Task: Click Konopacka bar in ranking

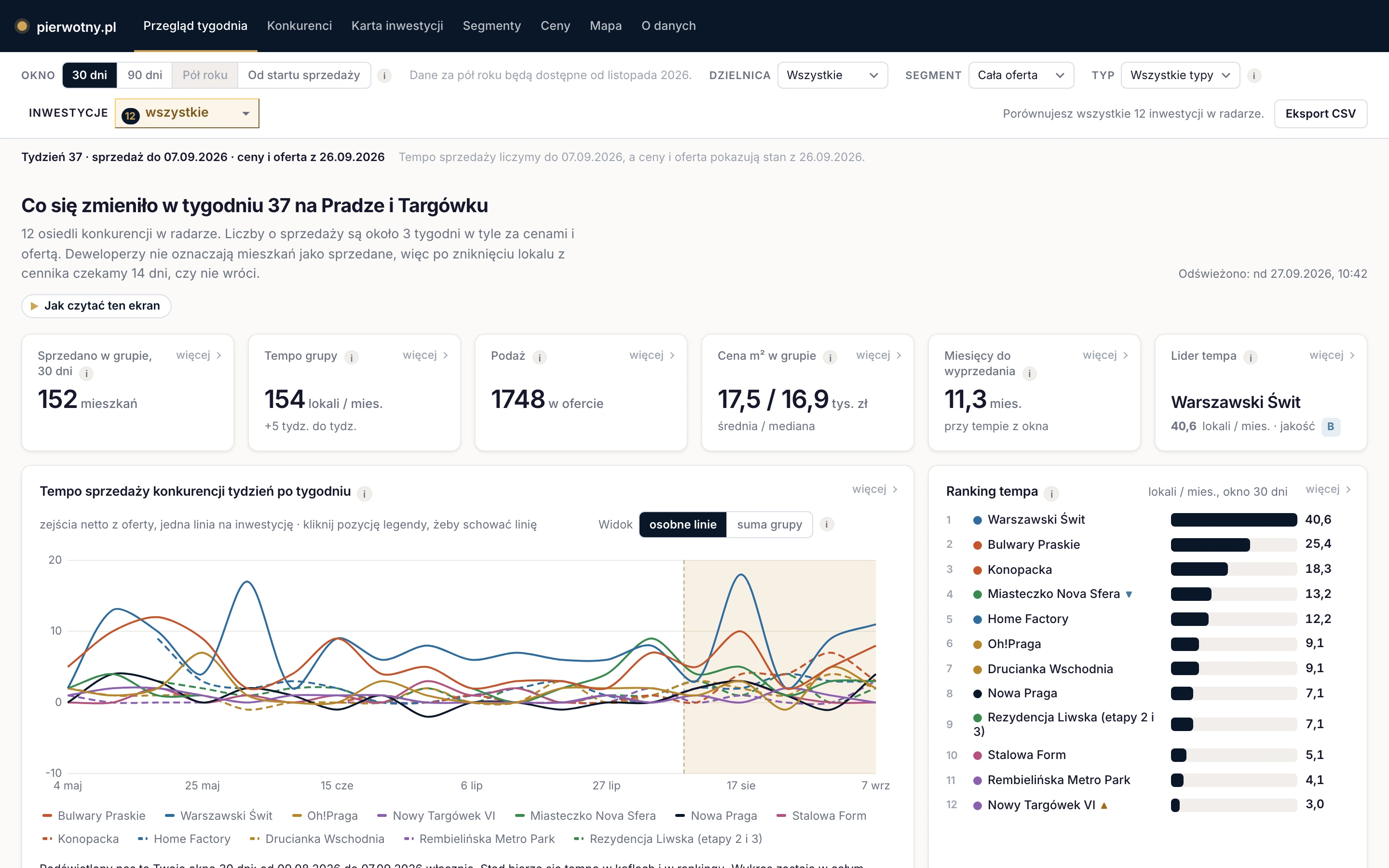Action: click(x=1234, y=569)
